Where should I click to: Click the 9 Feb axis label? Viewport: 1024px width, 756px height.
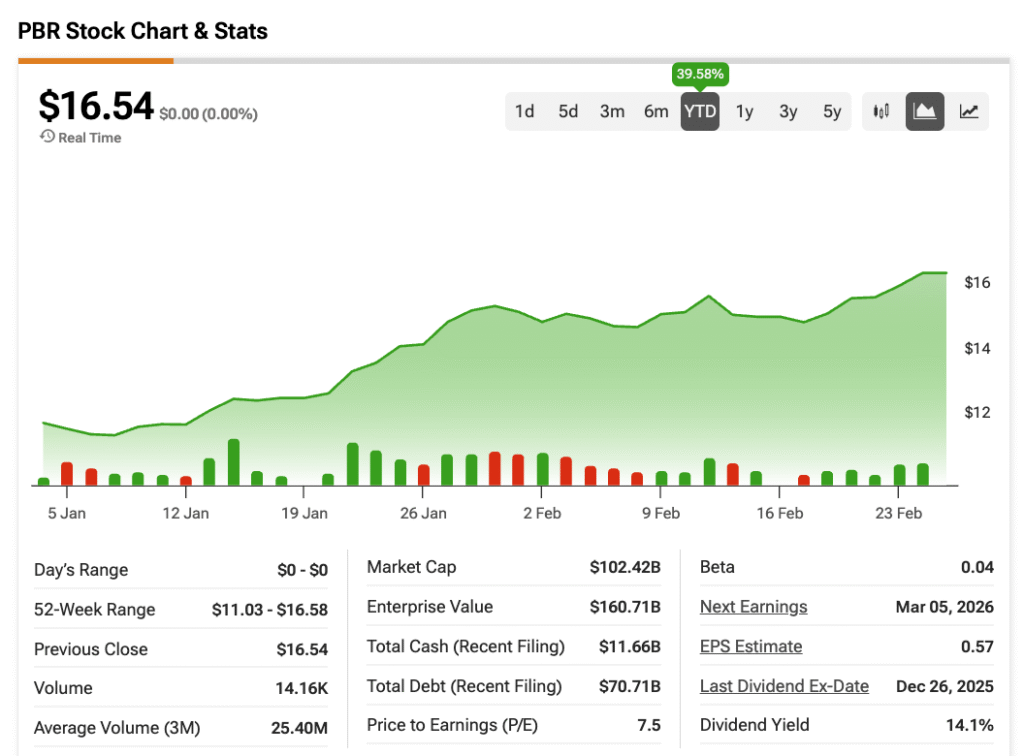[661, 513]
